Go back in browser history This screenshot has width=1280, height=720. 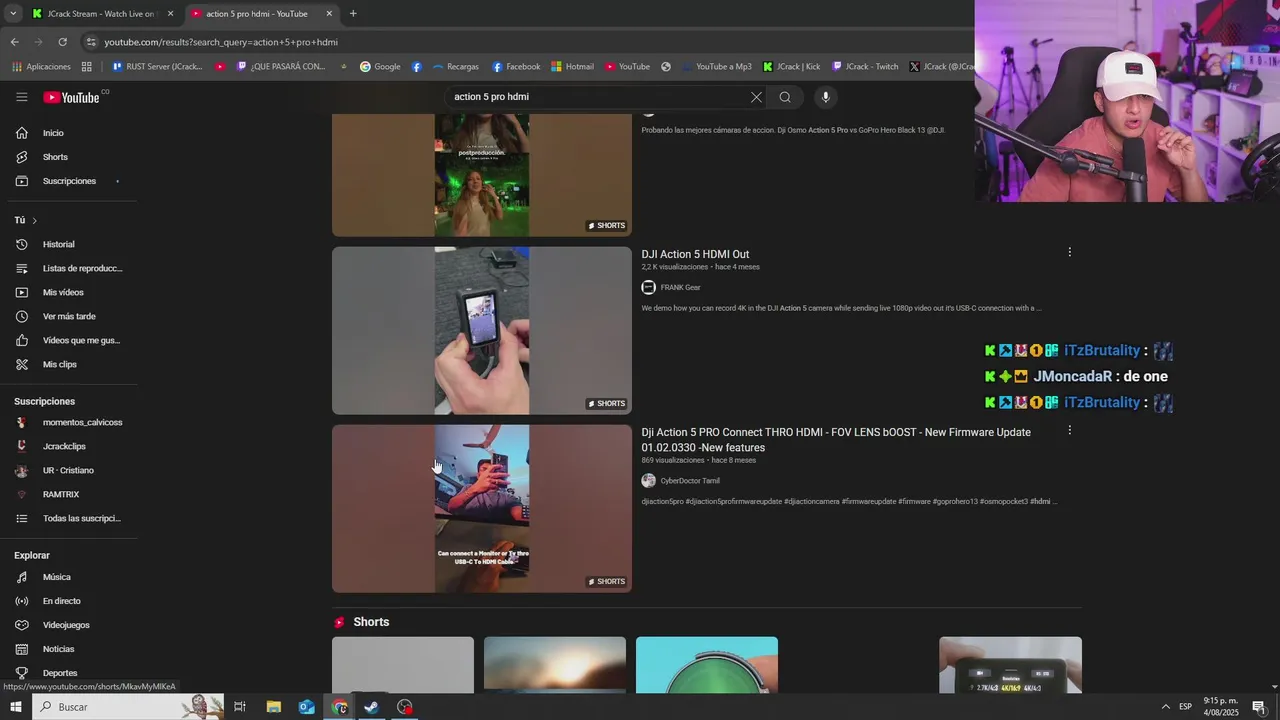[x=14, y=42]
